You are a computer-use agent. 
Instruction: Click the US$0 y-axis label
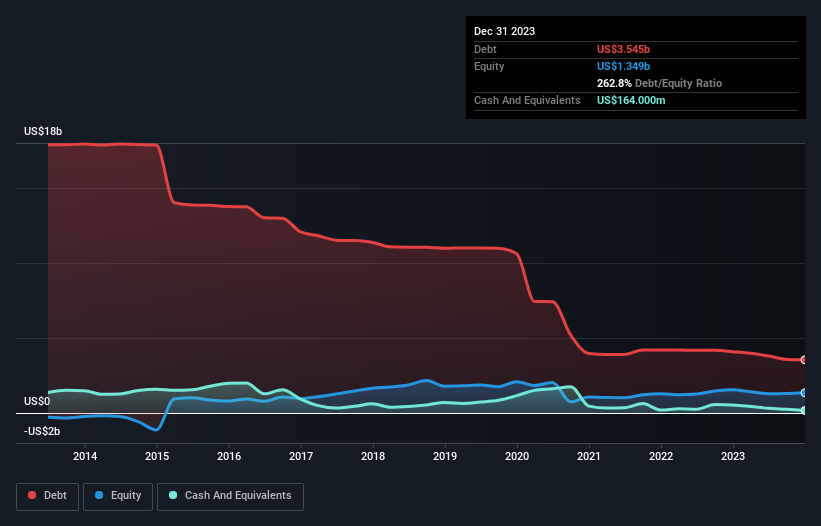click(x=37, y=401)
